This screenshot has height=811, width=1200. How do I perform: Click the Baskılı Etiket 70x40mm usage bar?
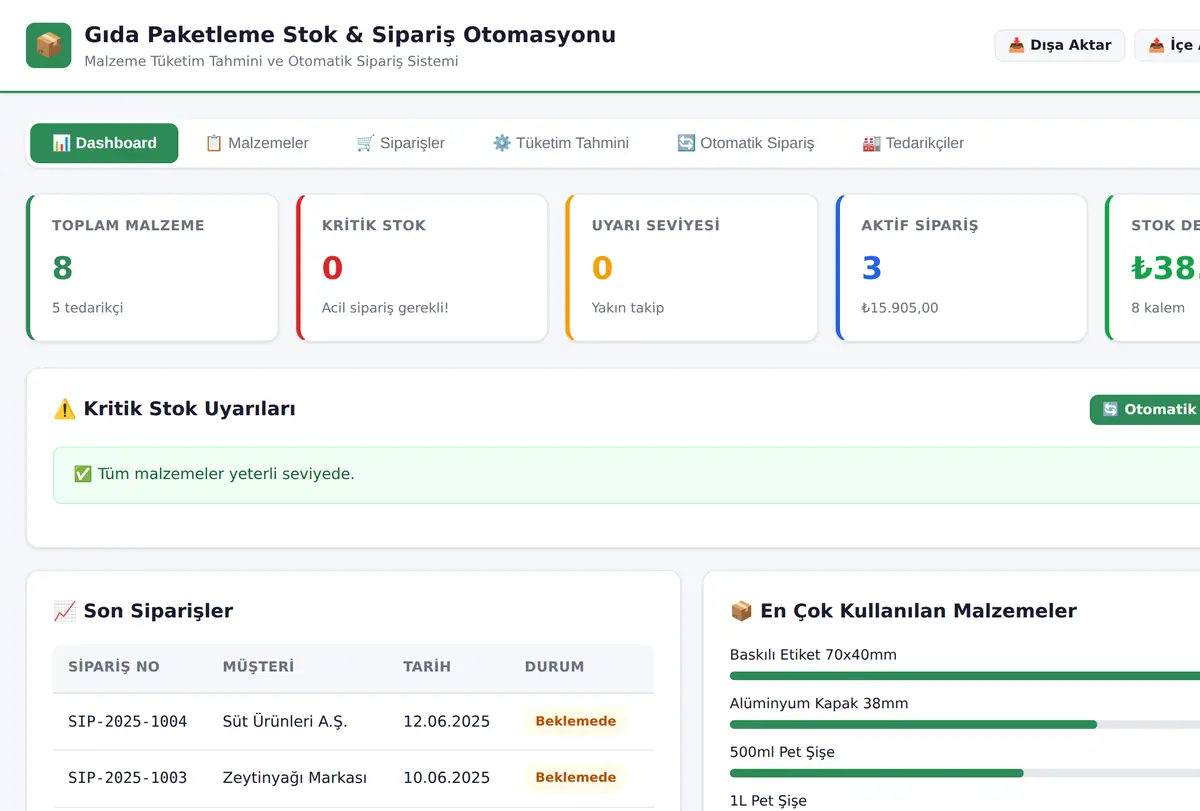[965, 676]
